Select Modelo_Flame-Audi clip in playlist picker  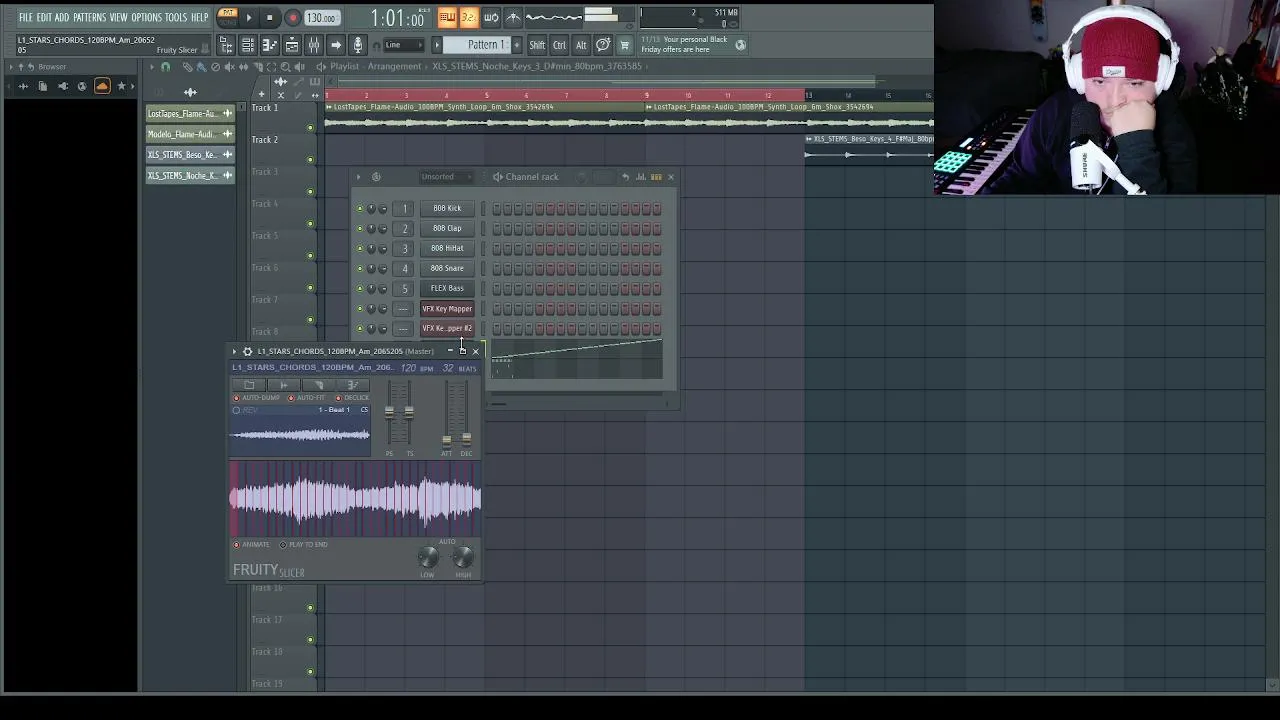click(189, 134)
